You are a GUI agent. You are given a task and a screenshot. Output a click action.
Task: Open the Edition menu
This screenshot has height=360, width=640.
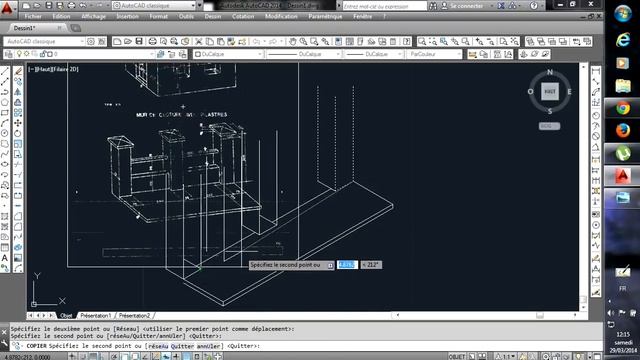61,16
